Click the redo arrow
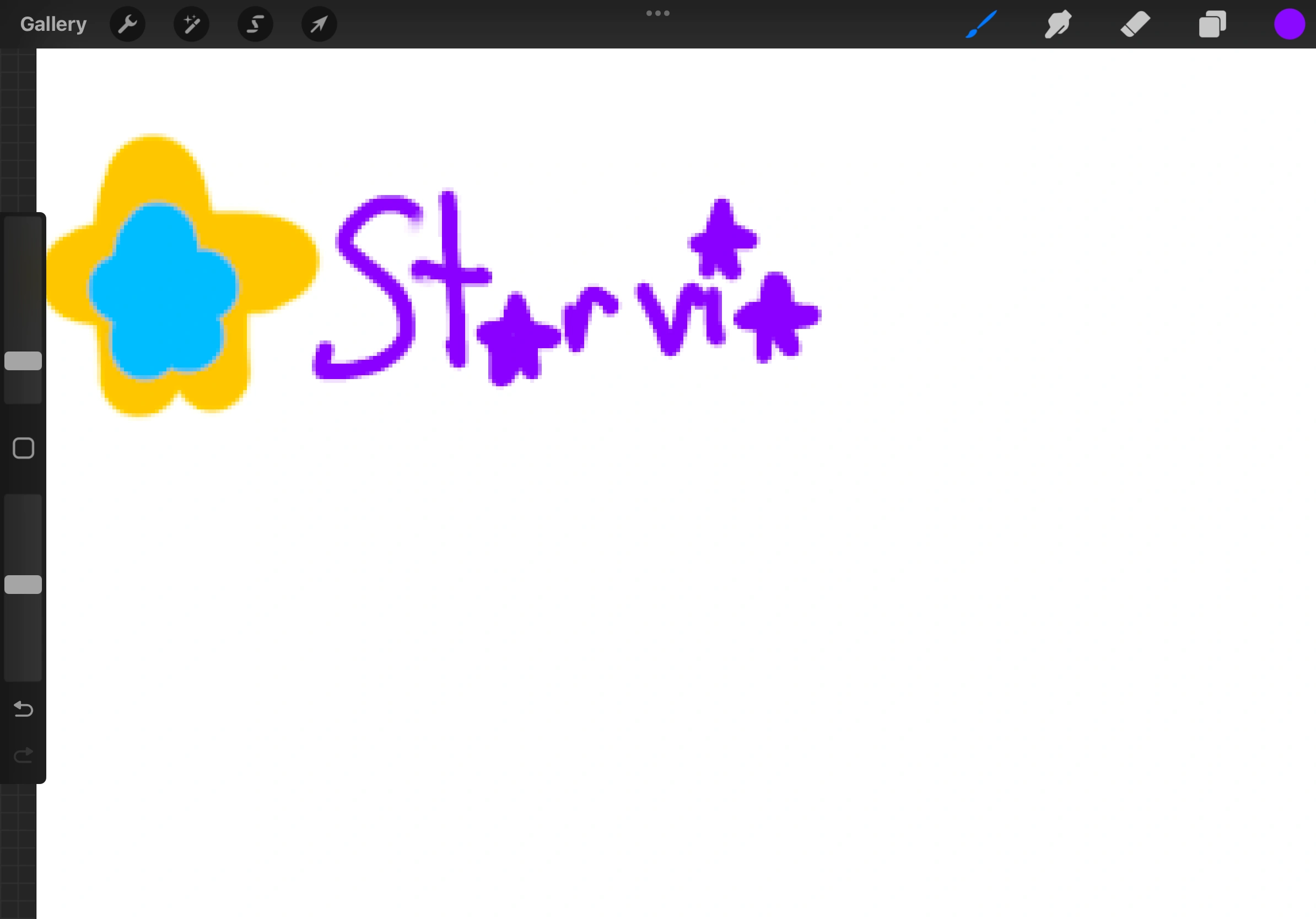Image resolution: width=1316 pixels, height=919 pixels. point(24,756)
